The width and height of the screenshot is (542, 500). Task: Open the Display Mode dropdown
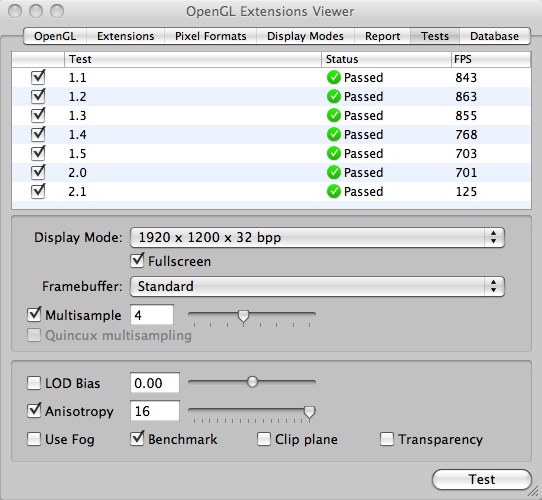click(x=317, y=238)
